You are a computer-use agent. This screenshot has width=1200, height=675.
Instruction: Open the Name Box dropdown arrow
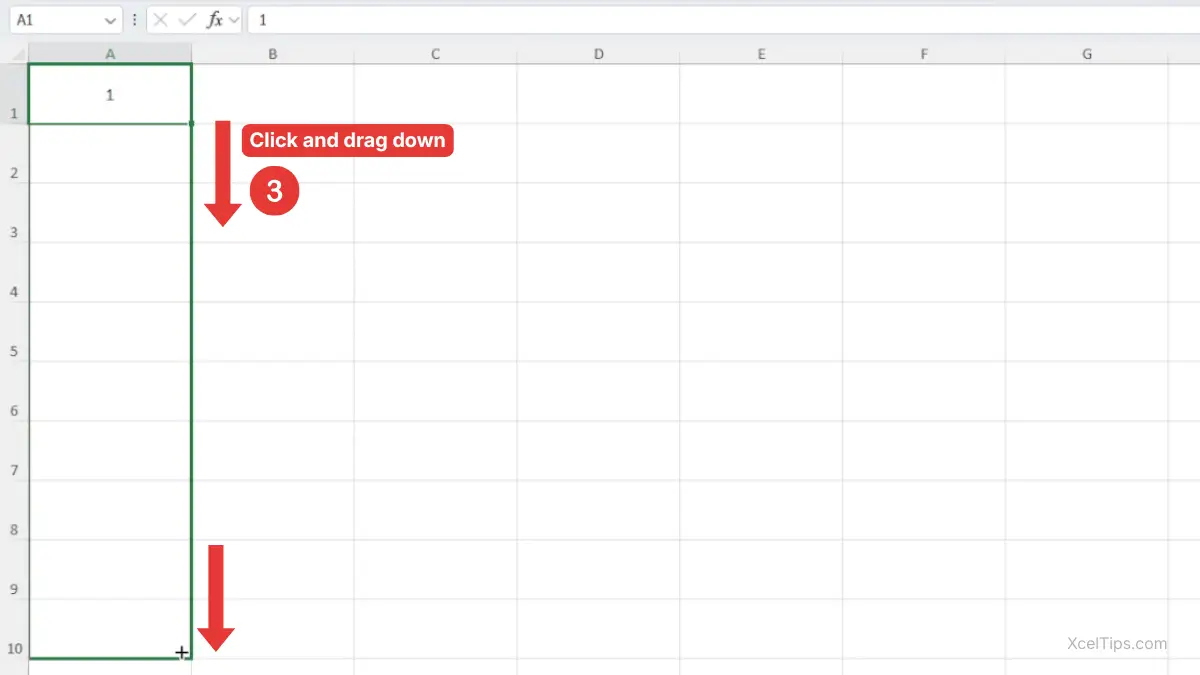point(110,20)
